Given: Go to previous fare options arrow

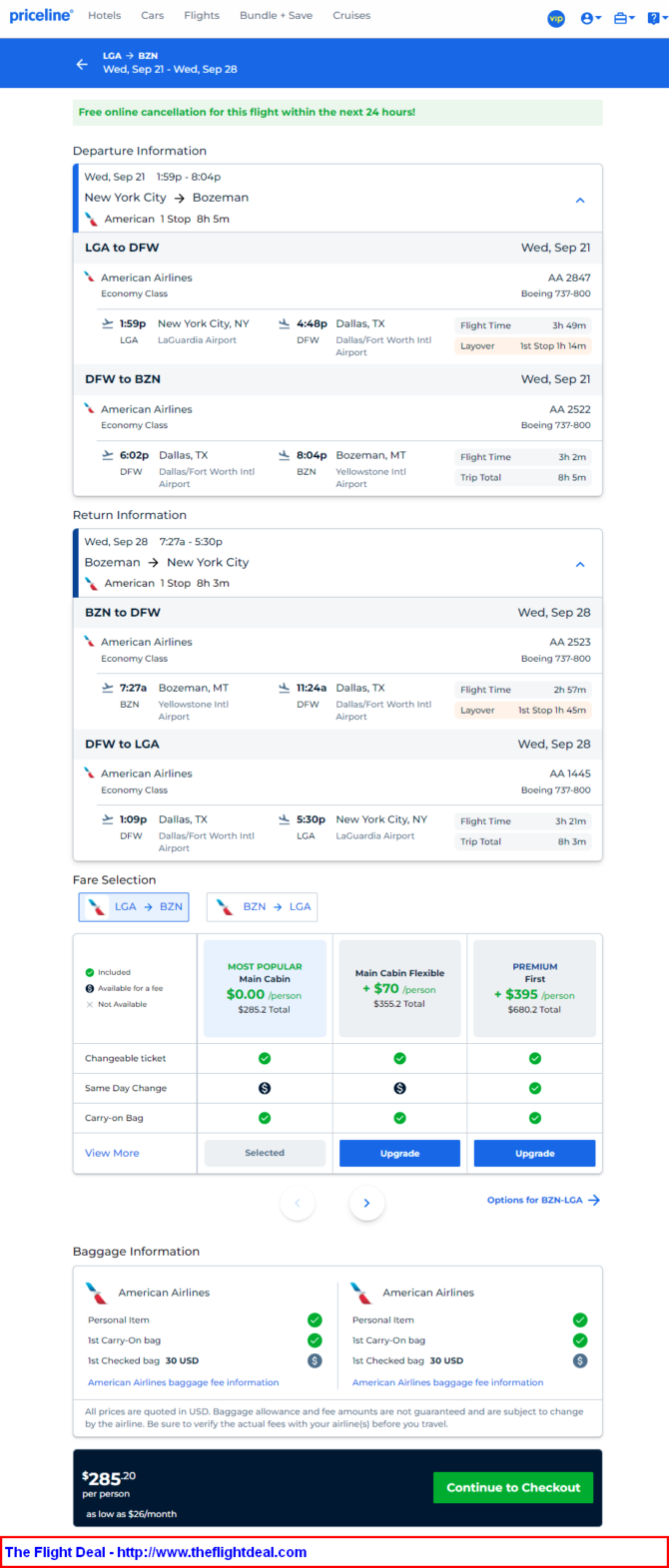Looking at the screenshot, I should [x=298, y=1203].
